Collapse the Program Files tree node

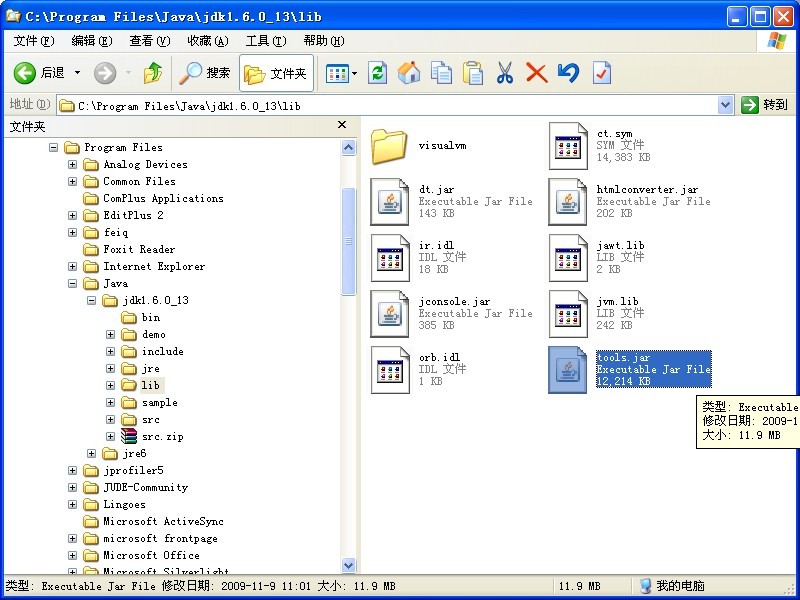(x=53, y=147)
